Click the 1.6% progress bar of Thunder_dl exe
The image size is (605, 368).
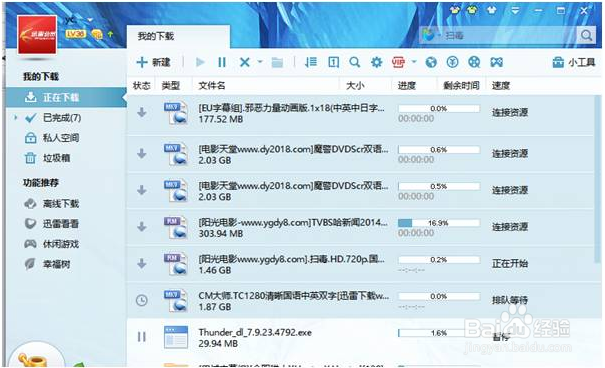click(439, 333)
